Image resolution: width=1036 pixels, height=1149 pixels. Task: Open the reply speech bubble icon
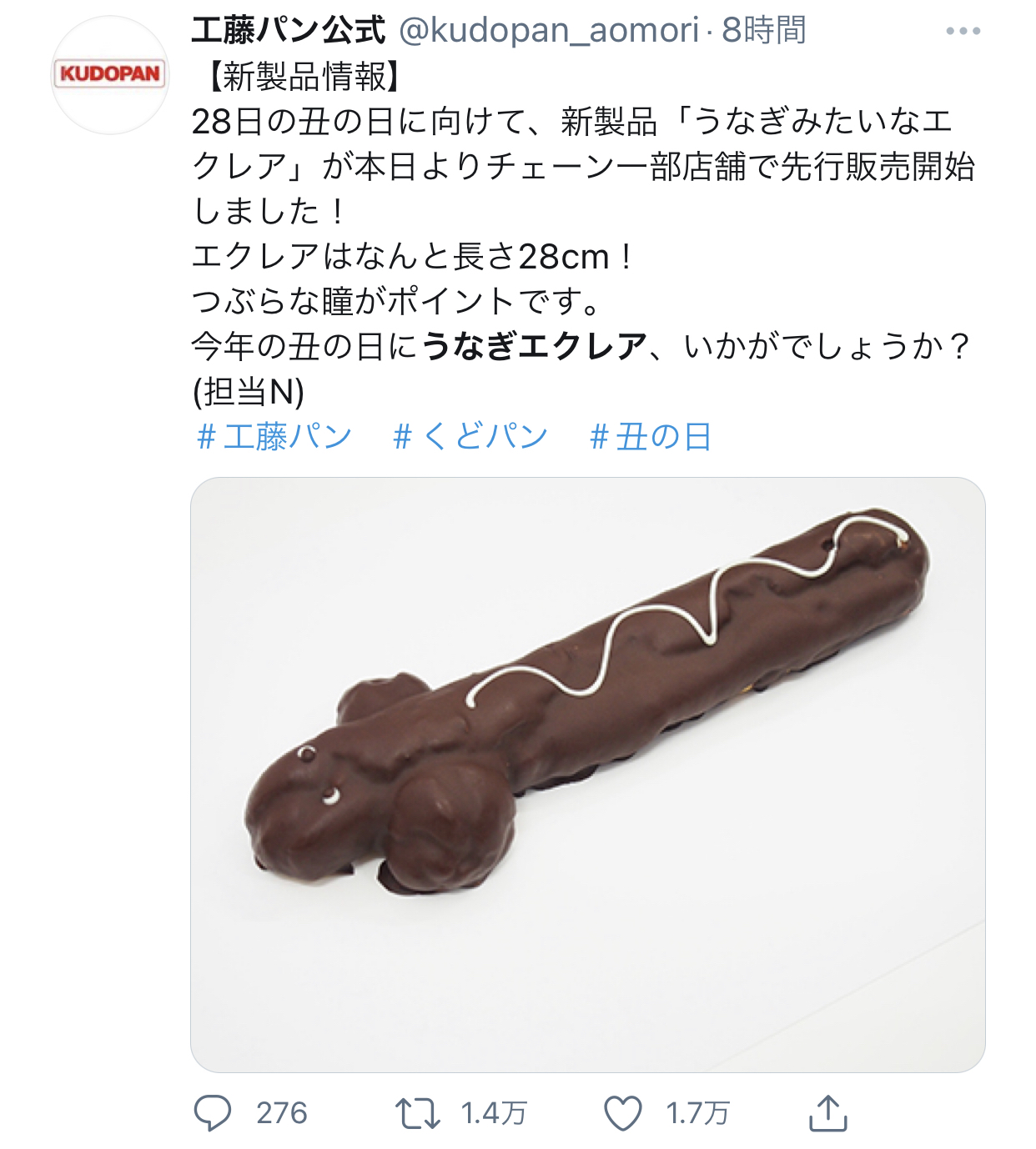click(x=212, y=1113)
